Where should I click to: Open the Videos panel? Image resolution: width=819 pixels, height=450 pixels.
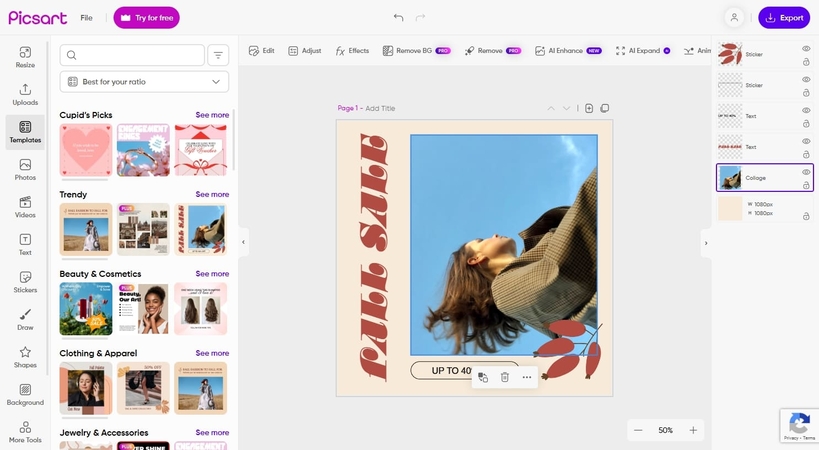coord(25,207)
